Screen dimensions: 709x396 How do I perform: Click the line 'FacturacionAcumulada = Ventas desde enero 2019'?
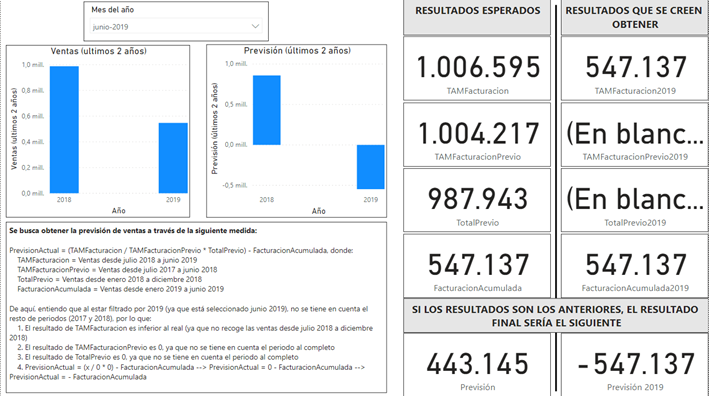120,289
